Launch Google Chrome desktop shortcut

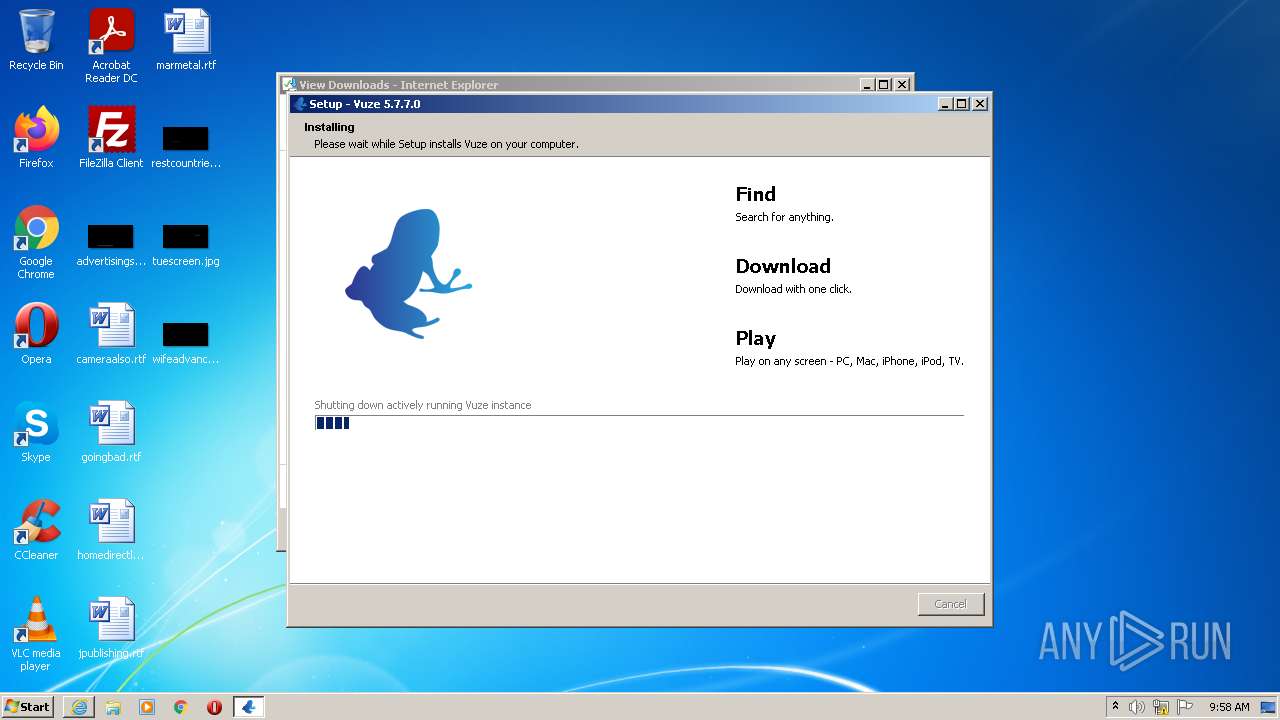click(36, 242)
